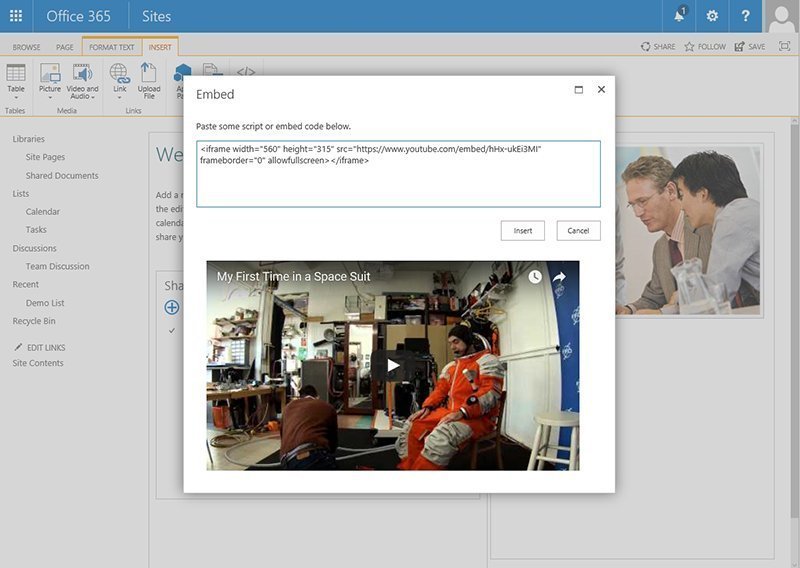
Task: Click the Table icon in ribbon
Action: pos(16,73)
